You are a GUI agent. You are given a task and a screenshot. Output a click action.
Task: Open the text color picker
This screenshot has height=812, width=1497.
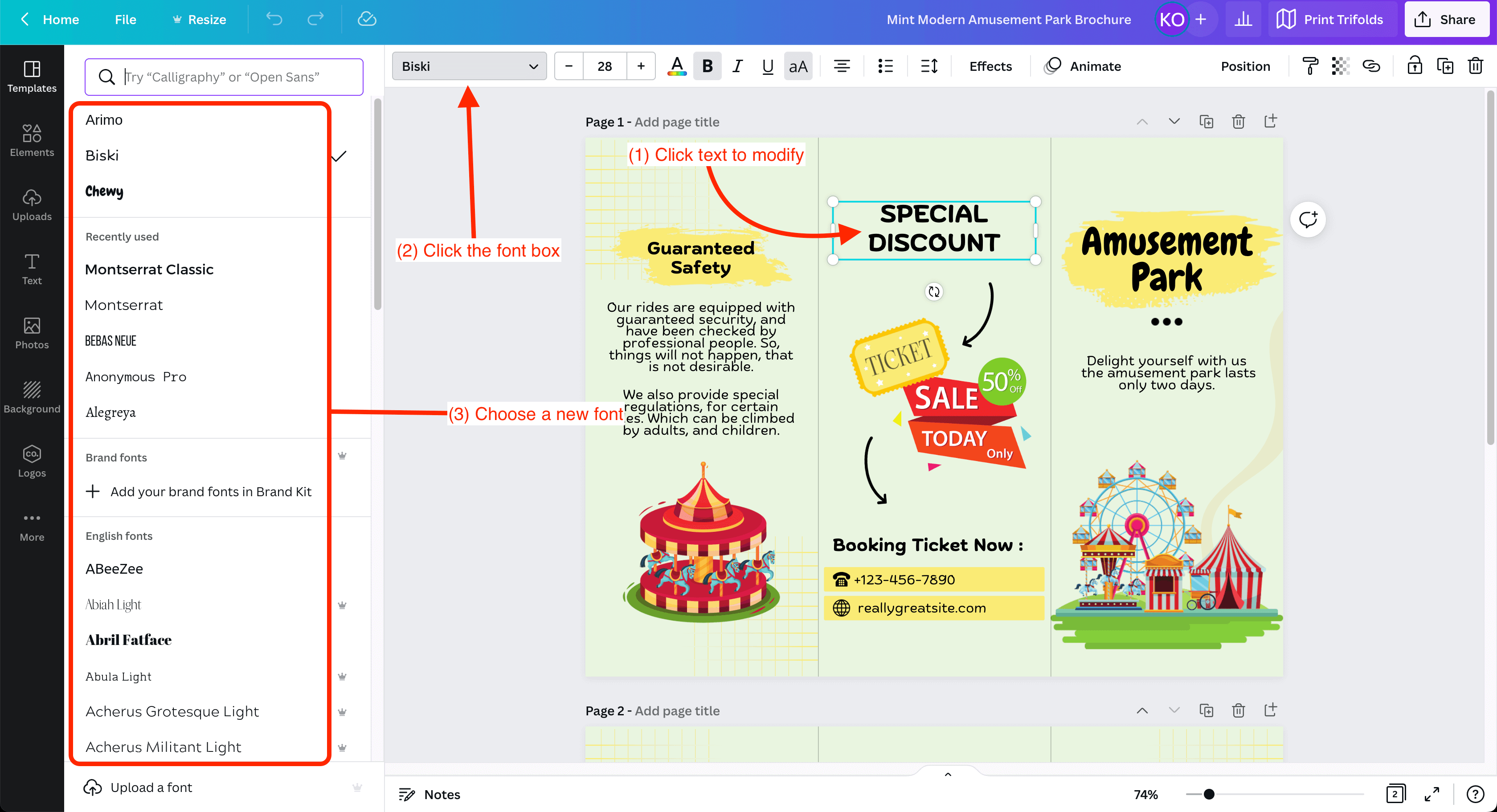[676, 66]
